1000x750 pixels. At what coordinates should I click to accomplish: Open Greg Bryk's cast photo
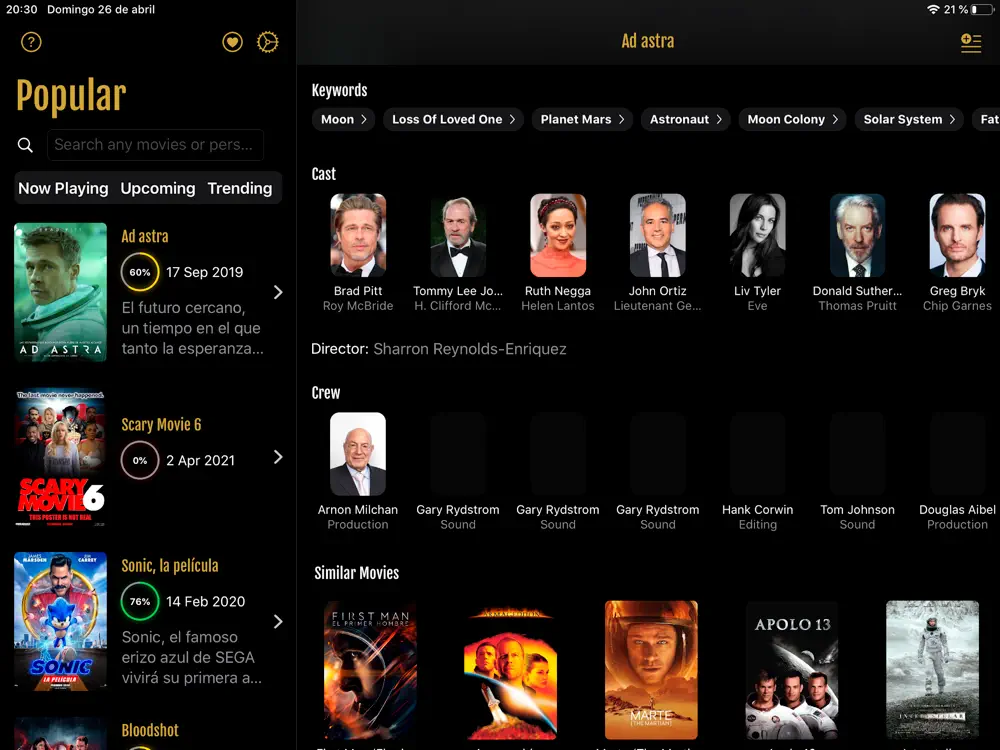tap(957, 235)
